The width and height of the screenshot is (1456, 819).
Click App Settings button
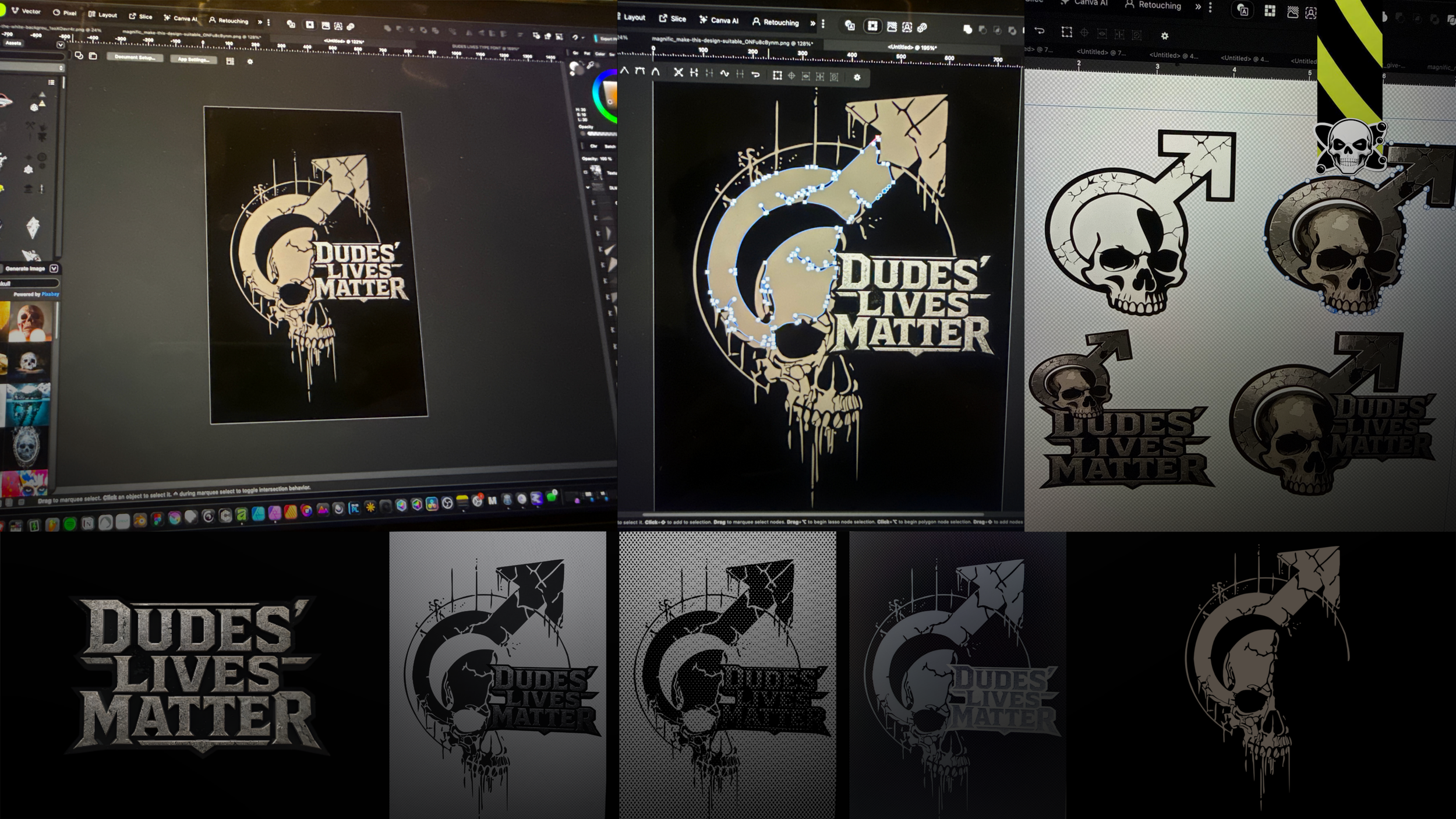tap(194, 59)
